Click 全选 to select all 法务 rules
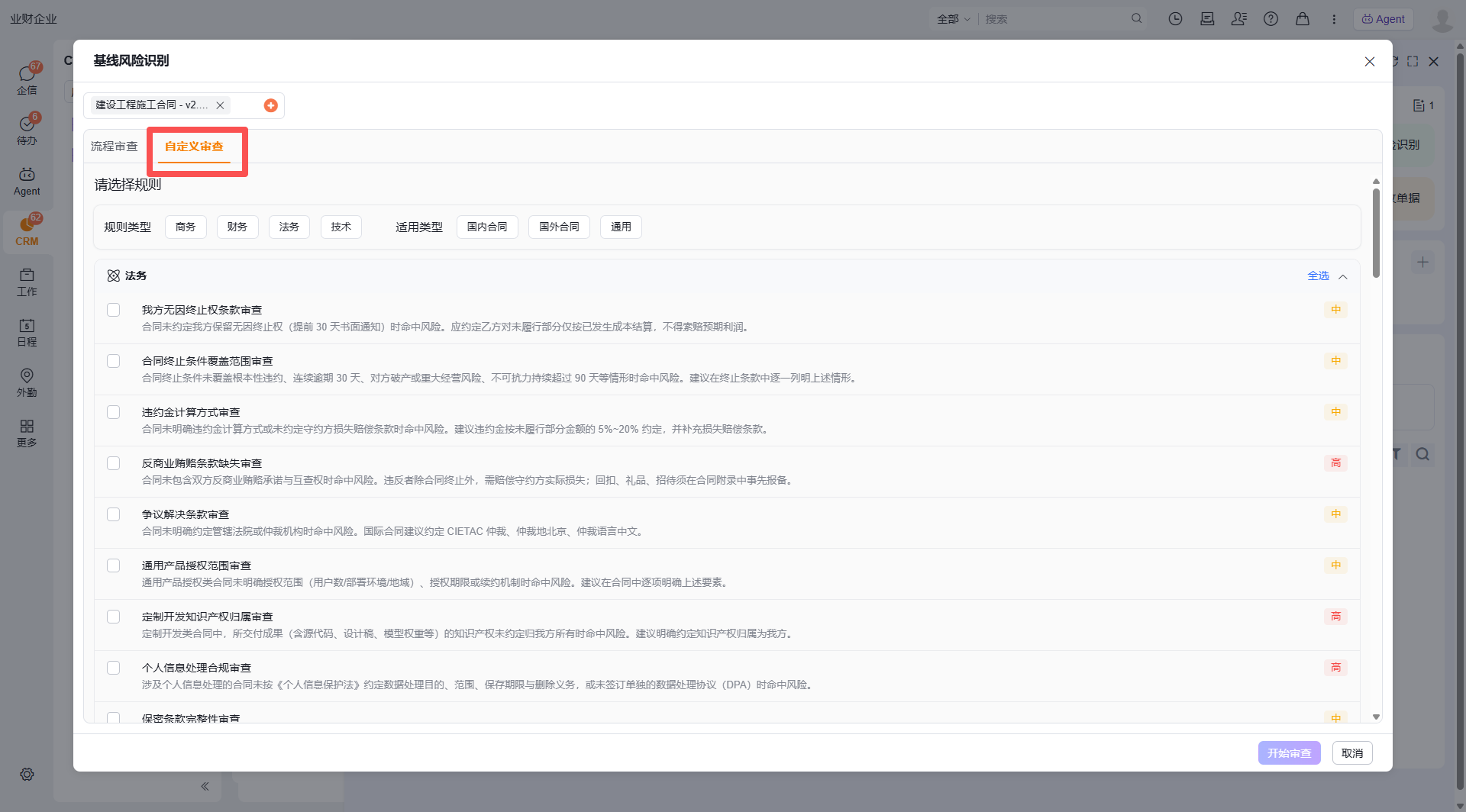 click(1318, 276)
